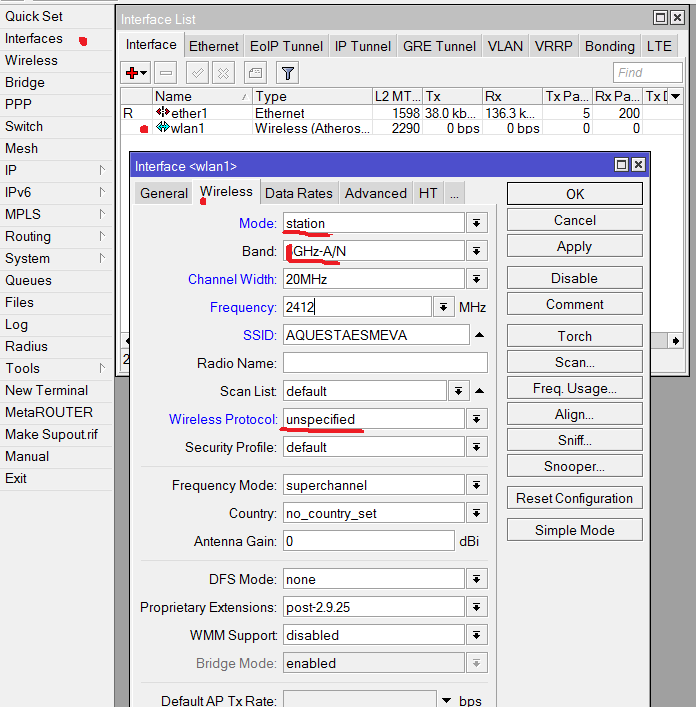Click the Simple Mode button
Image resolution: width=696 pixels, height=707 pixels.
575,530
